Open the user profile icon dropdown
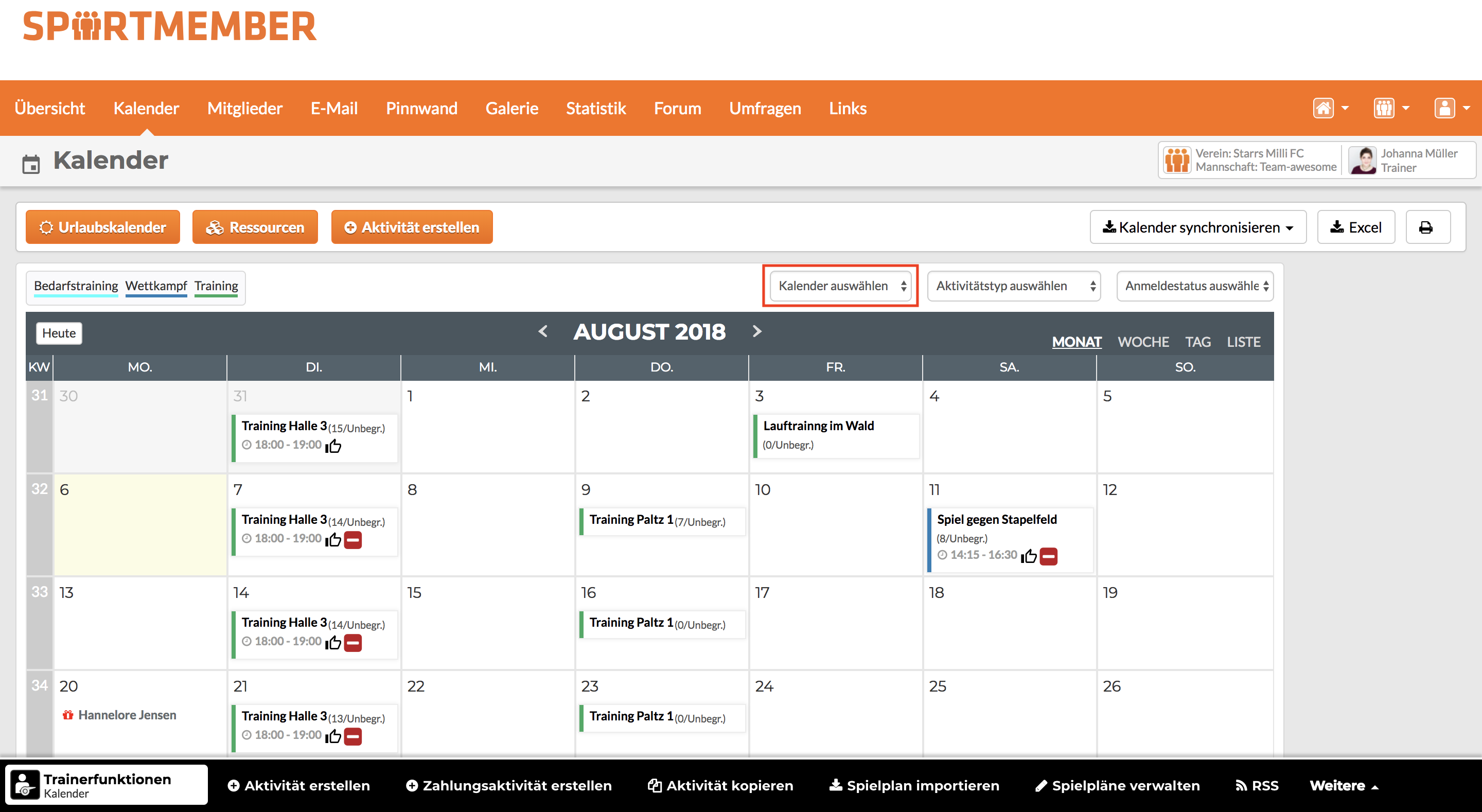Image resolution: width=1482 pixels, height=812 pixels. point(1452,108)
